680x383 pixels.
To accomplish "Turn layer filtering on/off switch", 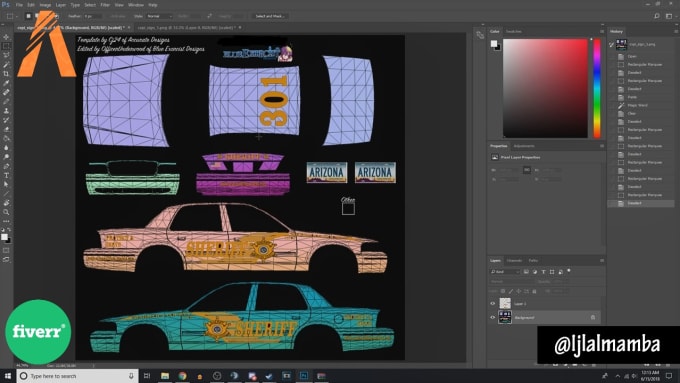I will [x=569, y=271].
